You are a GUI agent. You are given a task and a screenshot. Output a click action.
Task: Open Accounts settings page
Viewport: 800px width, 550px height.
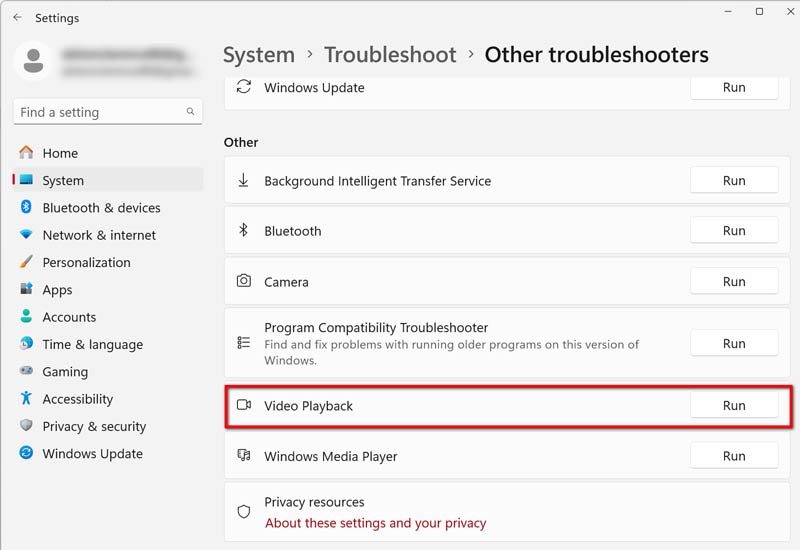108,316
